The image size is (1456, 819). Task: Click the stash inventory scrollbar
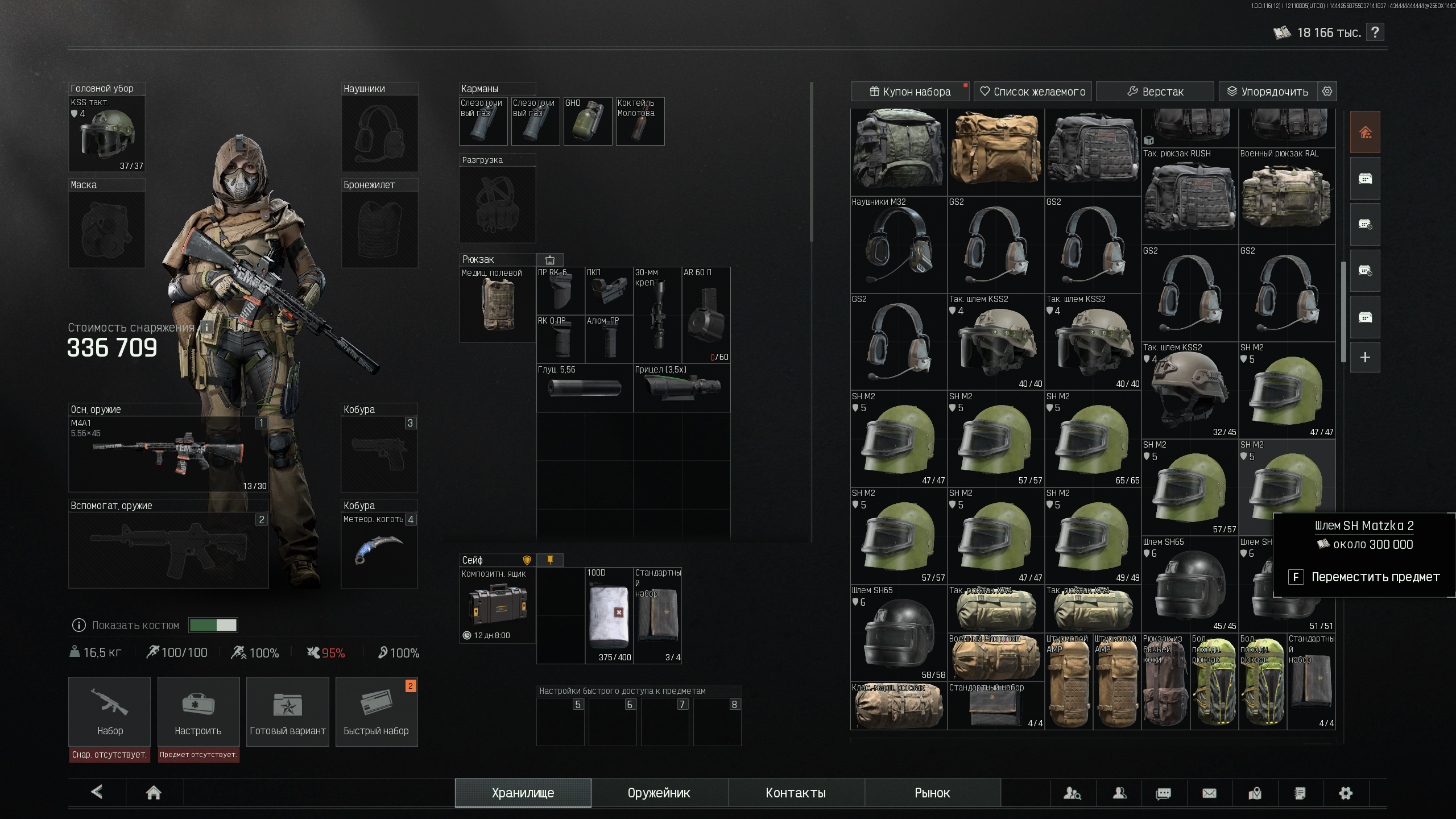[x=1343, y=312]
